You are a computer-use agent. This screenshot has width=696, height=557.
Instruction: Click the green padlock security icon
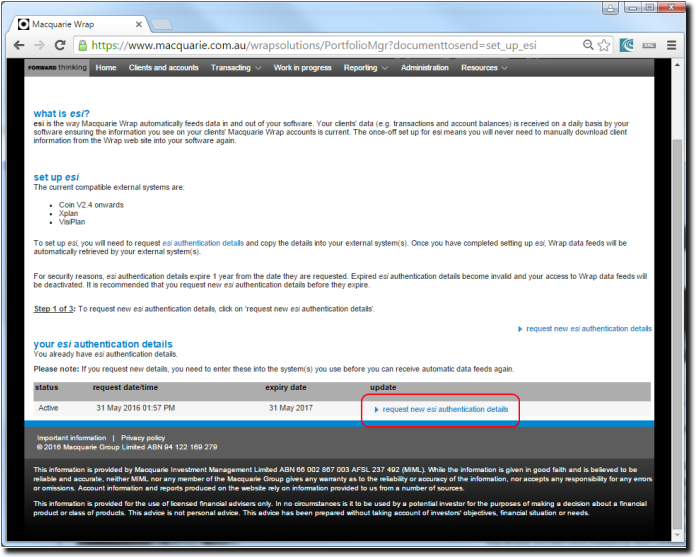click(x=83, y=45)
